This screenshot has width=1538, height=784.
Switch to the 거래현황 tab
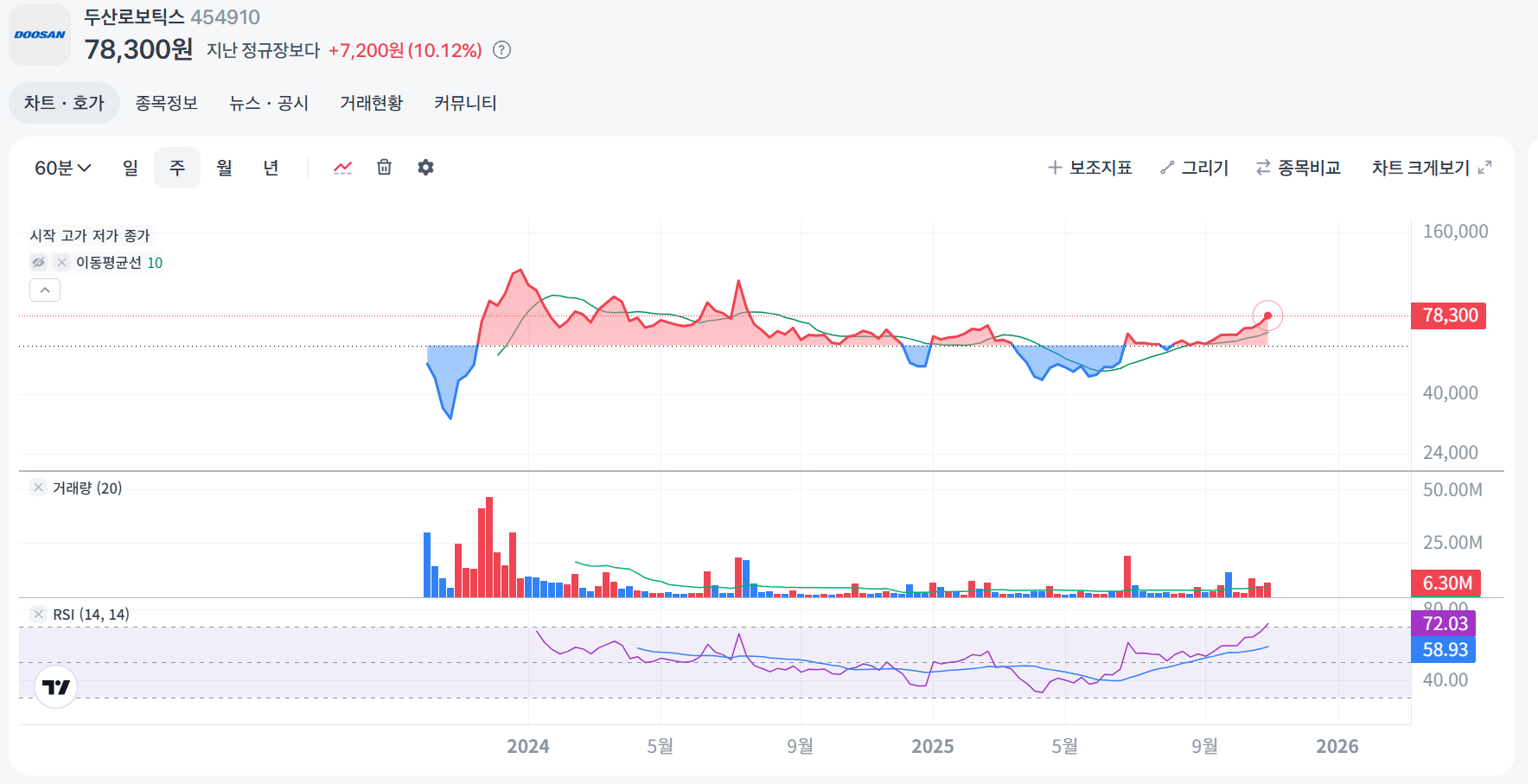coord(372,103)
